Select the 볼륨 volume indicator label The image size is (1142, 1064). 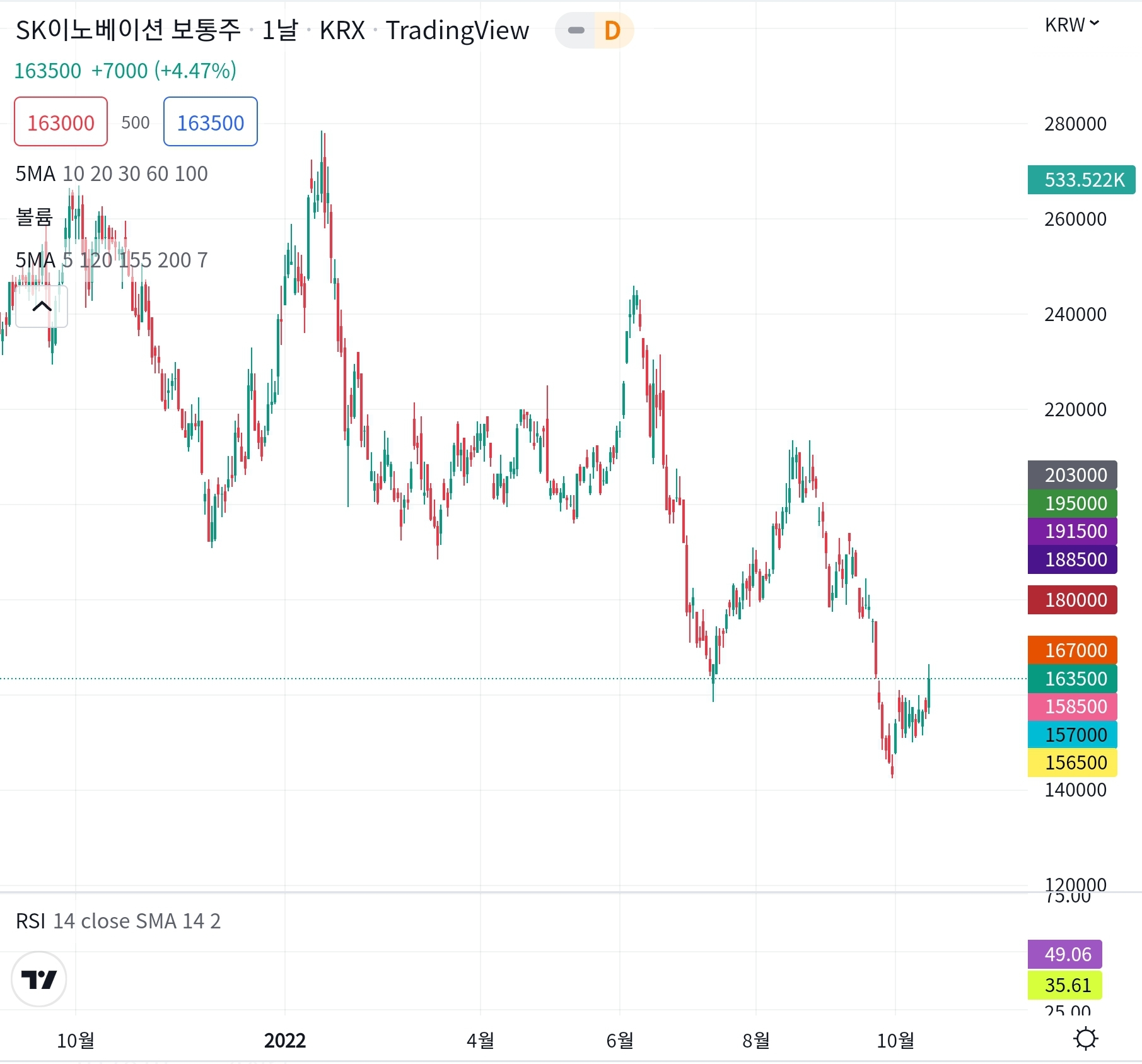pos(34,217)
